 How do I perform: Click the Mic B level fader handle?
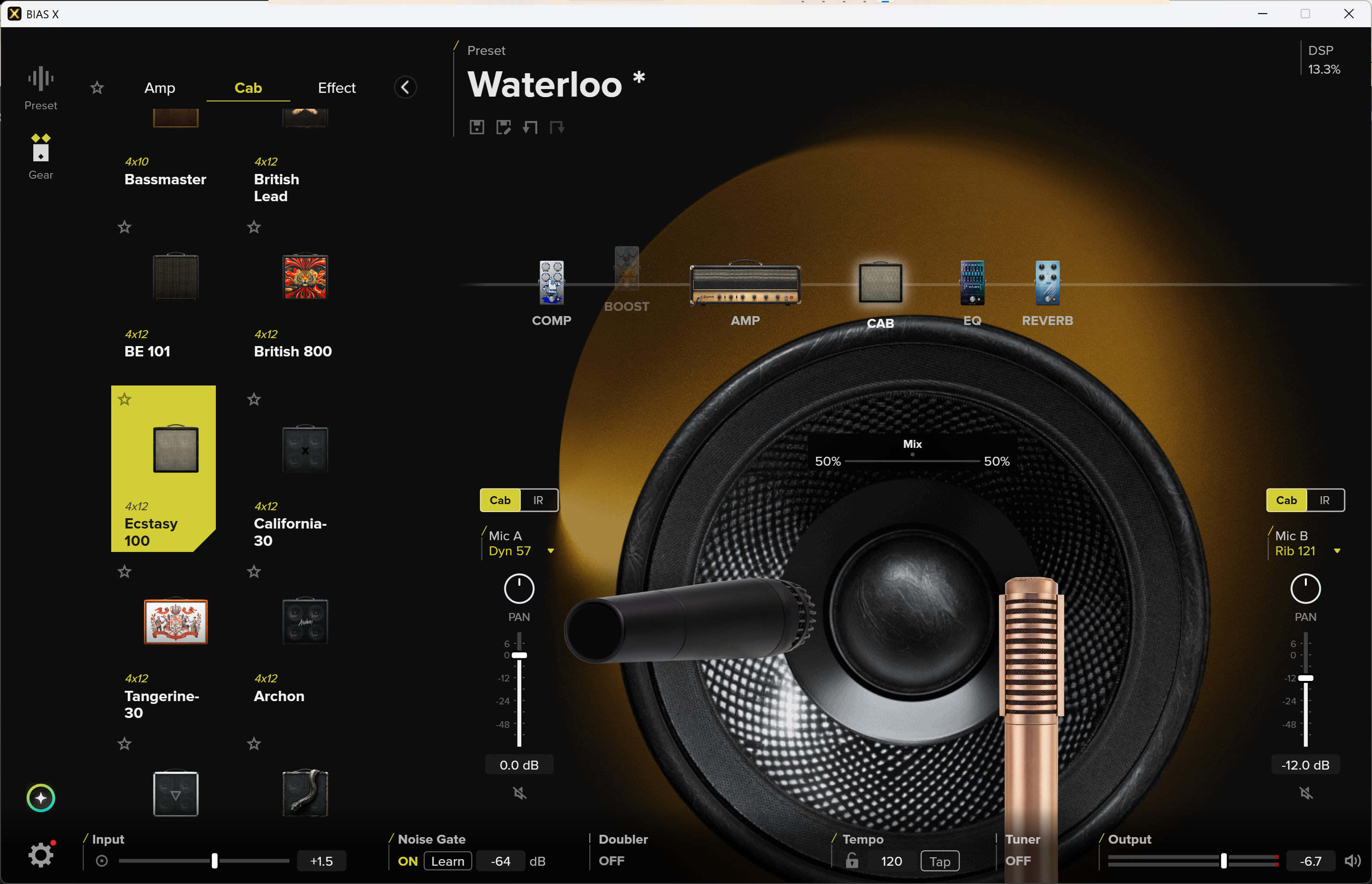pyautogui.click(x=1305, y=678)
